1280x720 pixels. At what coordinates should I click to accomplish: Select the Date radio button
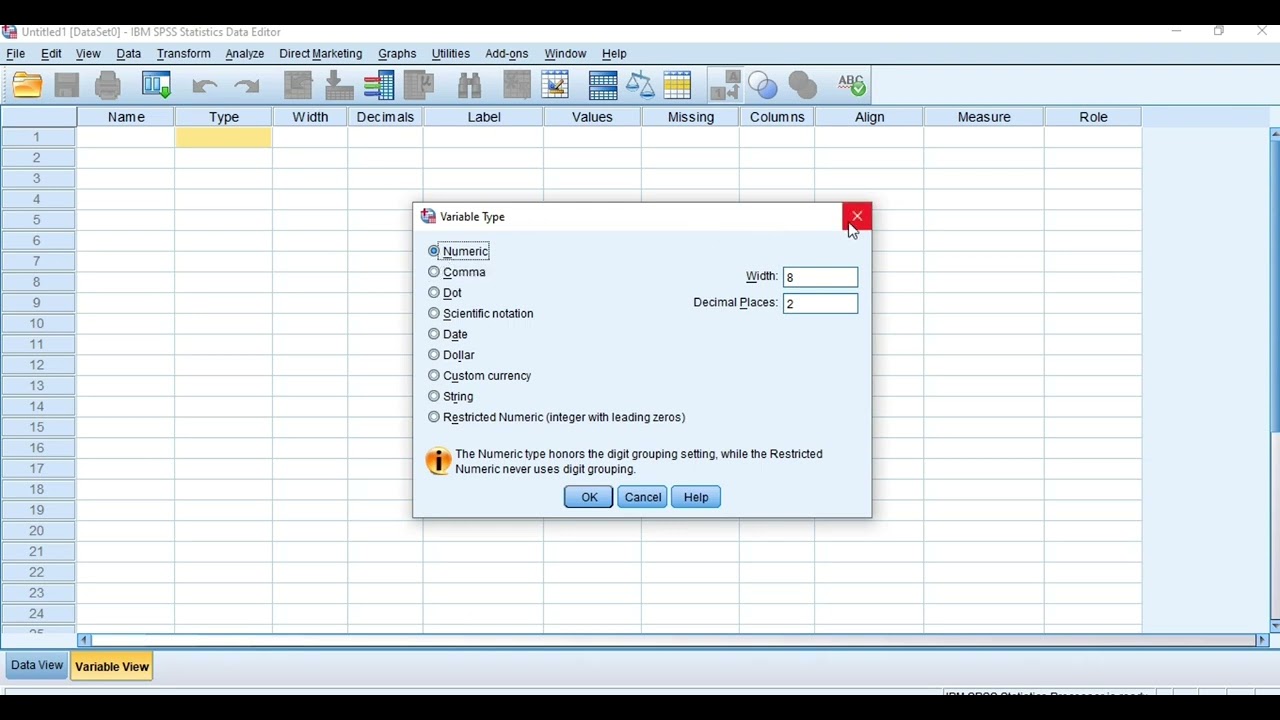[x=434, y=334]
